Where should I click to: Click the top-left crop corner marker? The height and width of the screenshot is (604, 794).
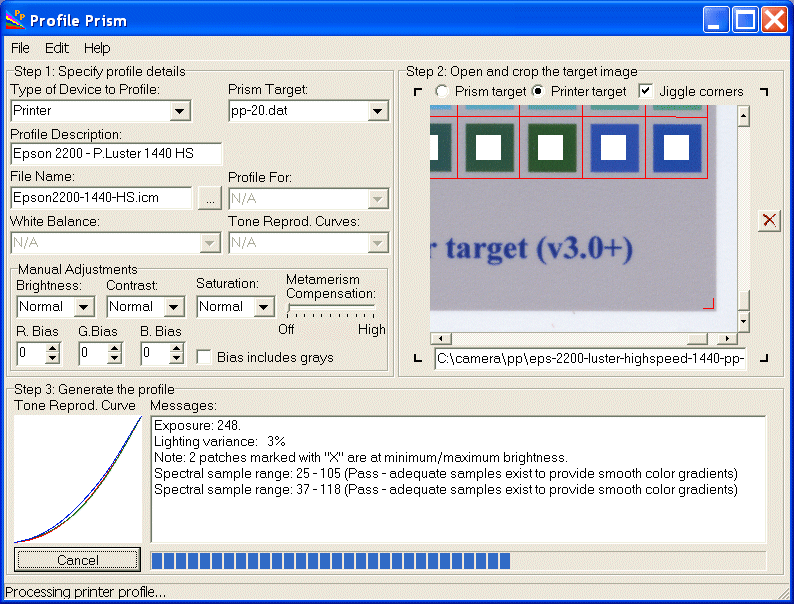pos(418,92)
